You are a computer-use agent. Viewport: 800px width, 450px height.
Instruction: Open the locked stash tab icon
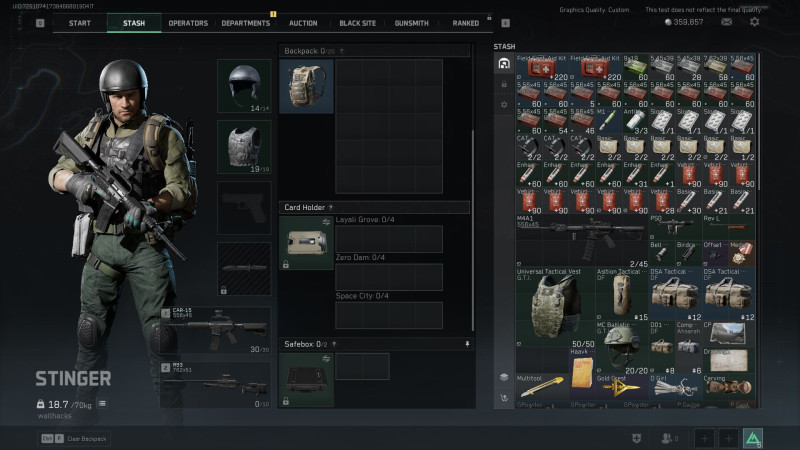coord(504,84)
